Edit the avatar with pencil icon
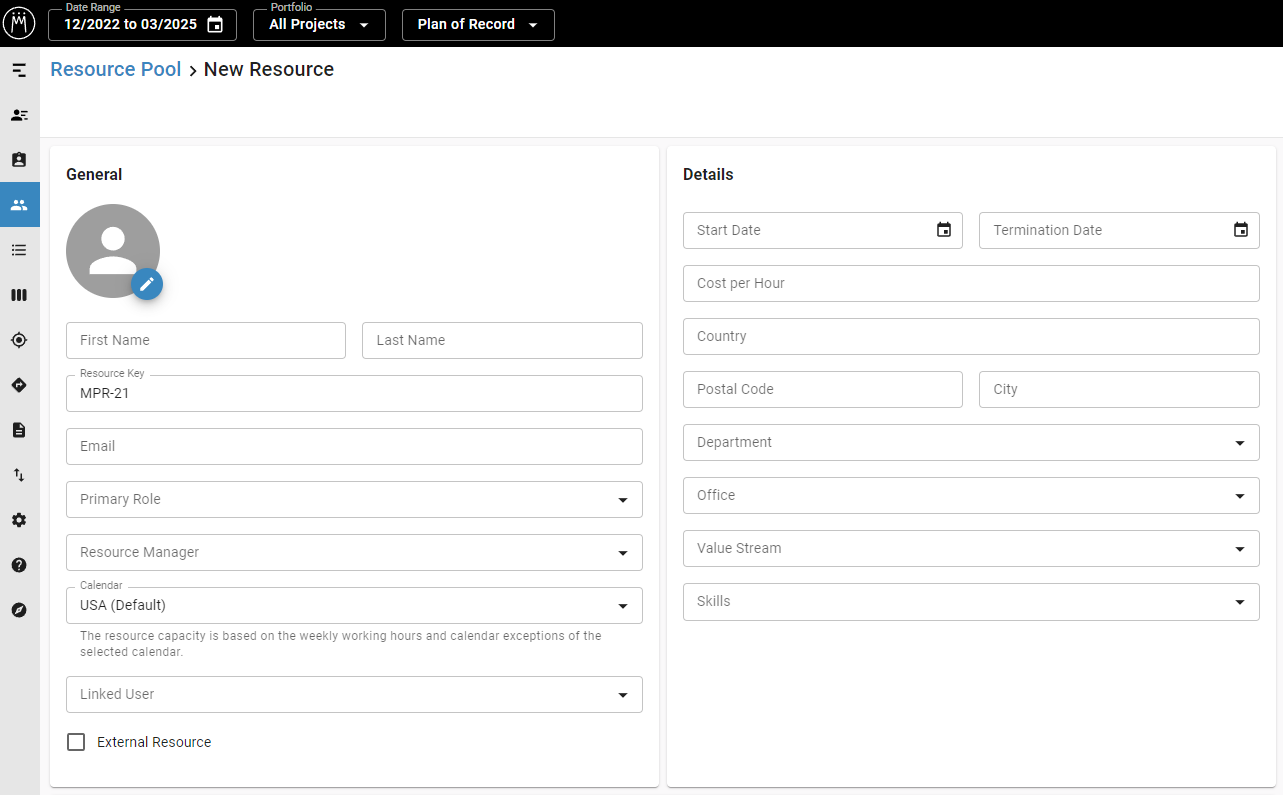1283x795 pixels. click(147, 284)
